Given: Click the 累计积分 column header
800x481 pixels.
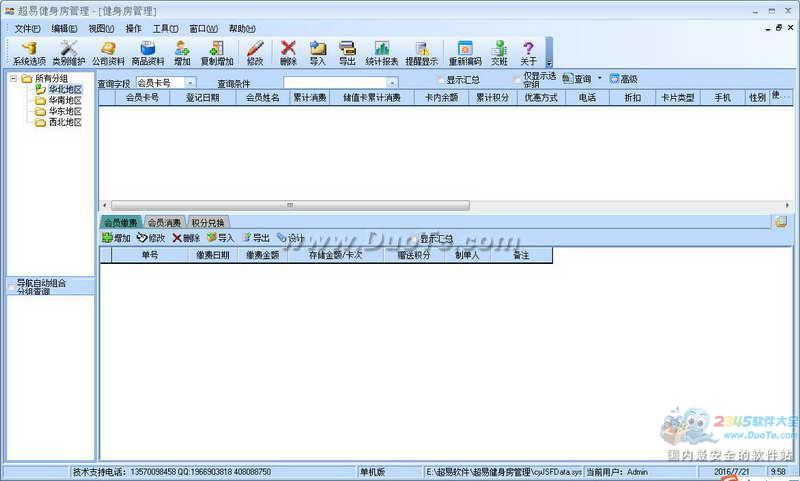Looking at the screenshot, I should click(x=492, y=97).
